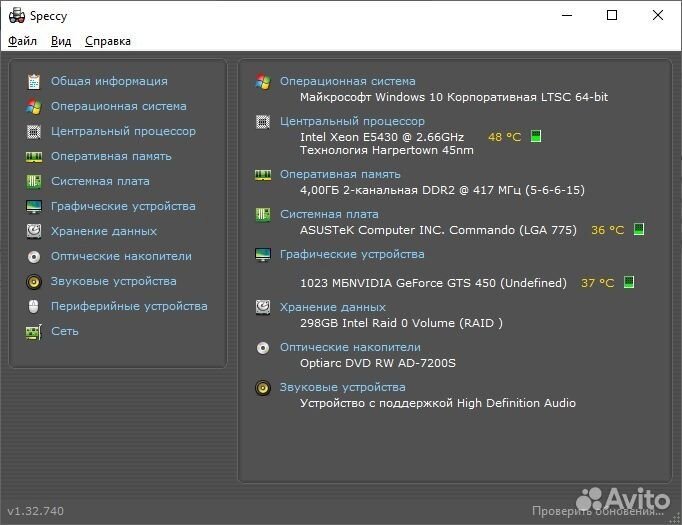Click the green motherboard temperature indicator icon
The image size is (682, 525).
pos(639,229)
